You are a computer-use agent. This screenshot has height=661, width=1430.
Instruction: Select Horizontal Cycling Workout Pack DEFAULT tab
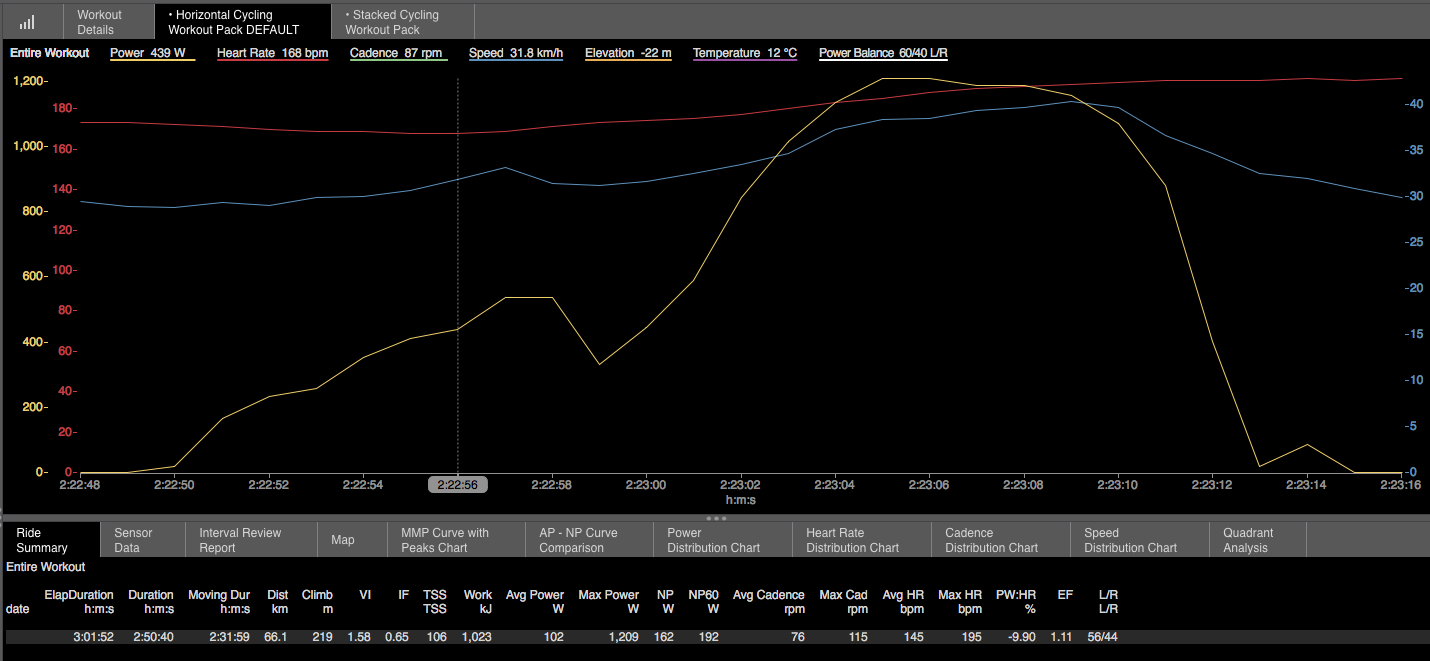241,22
